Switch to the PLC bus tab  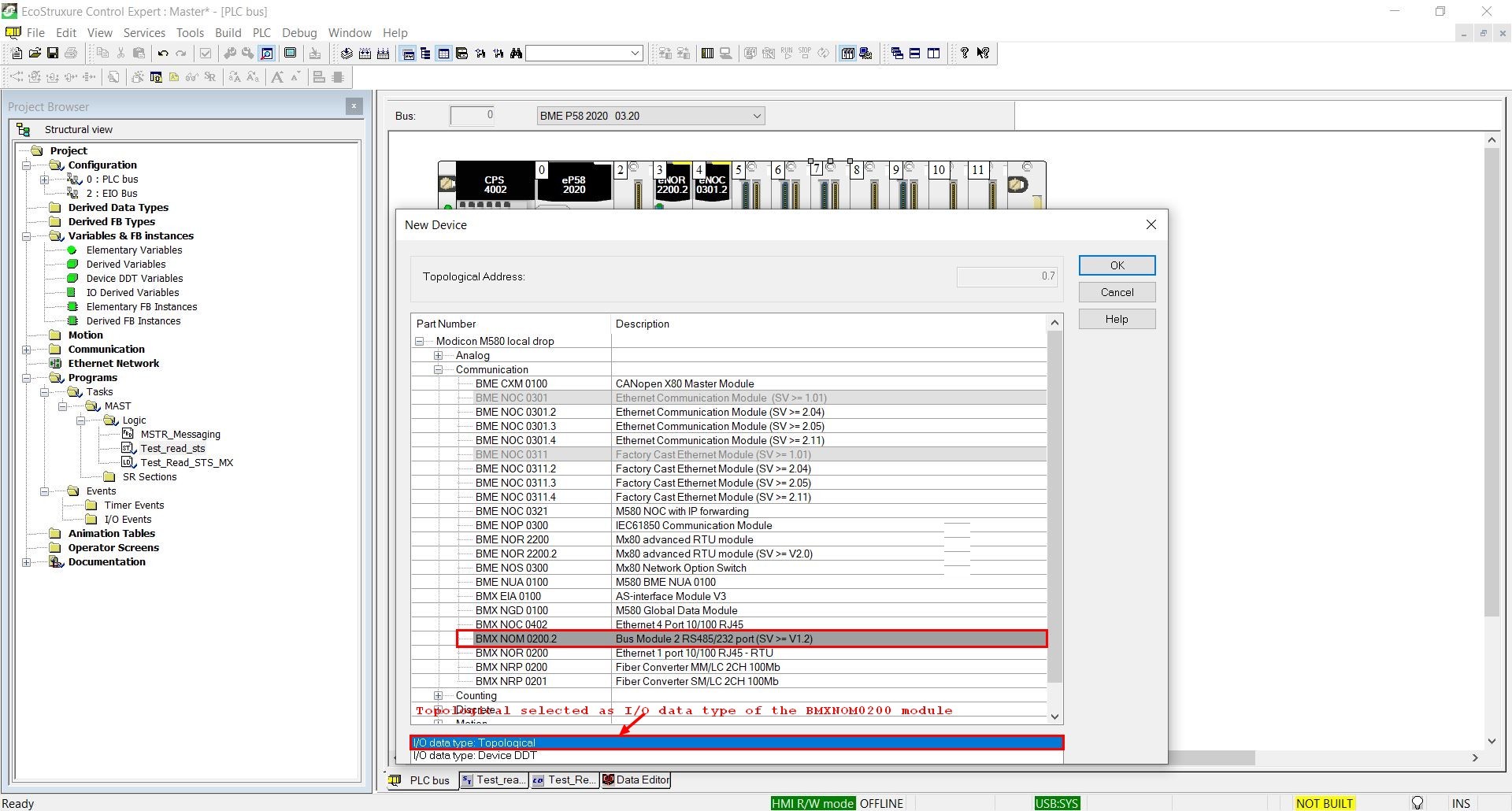click(x=421, y=780)
